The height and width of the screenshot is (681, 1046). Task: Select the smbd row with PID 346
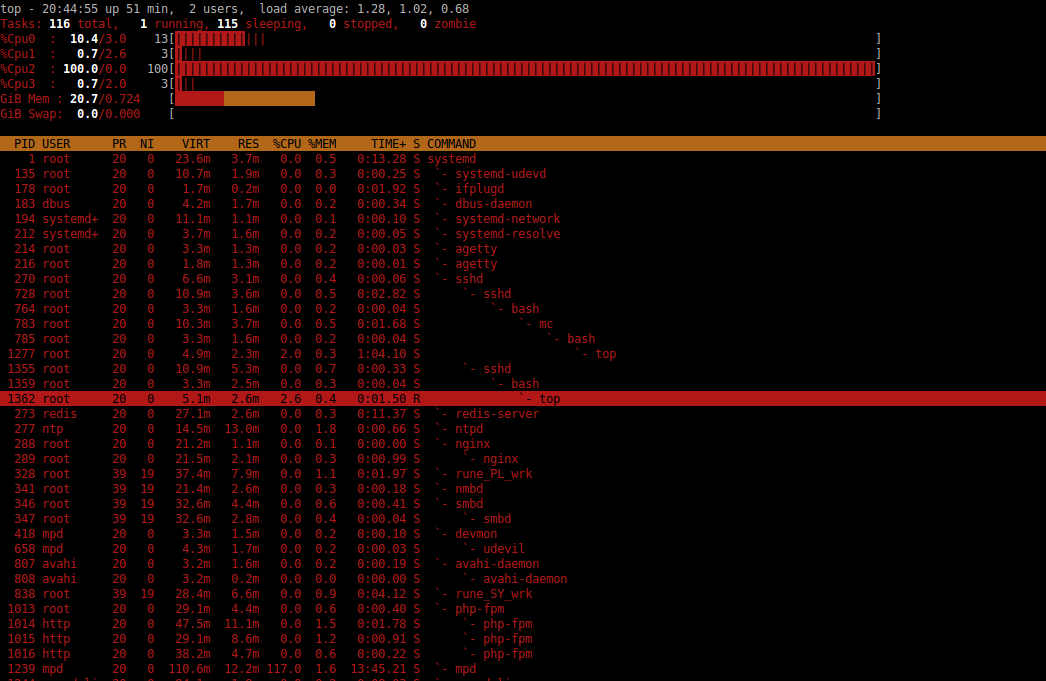tap(523, 504)
